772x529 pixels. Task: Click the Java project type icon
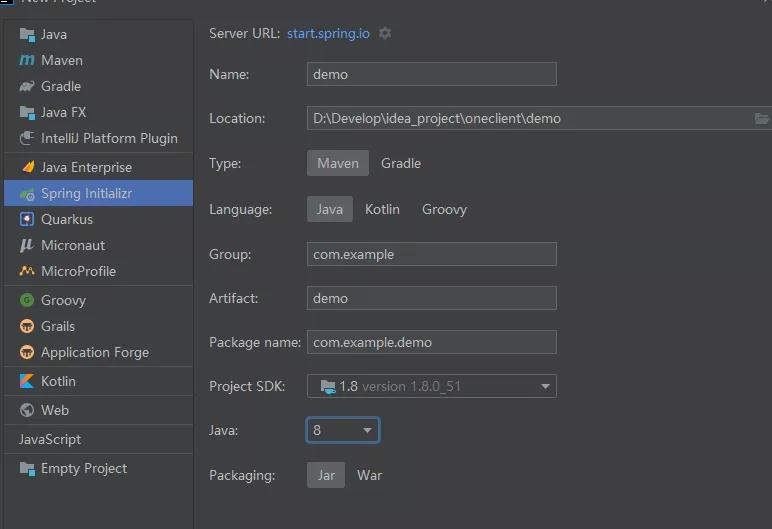point(27,34)
